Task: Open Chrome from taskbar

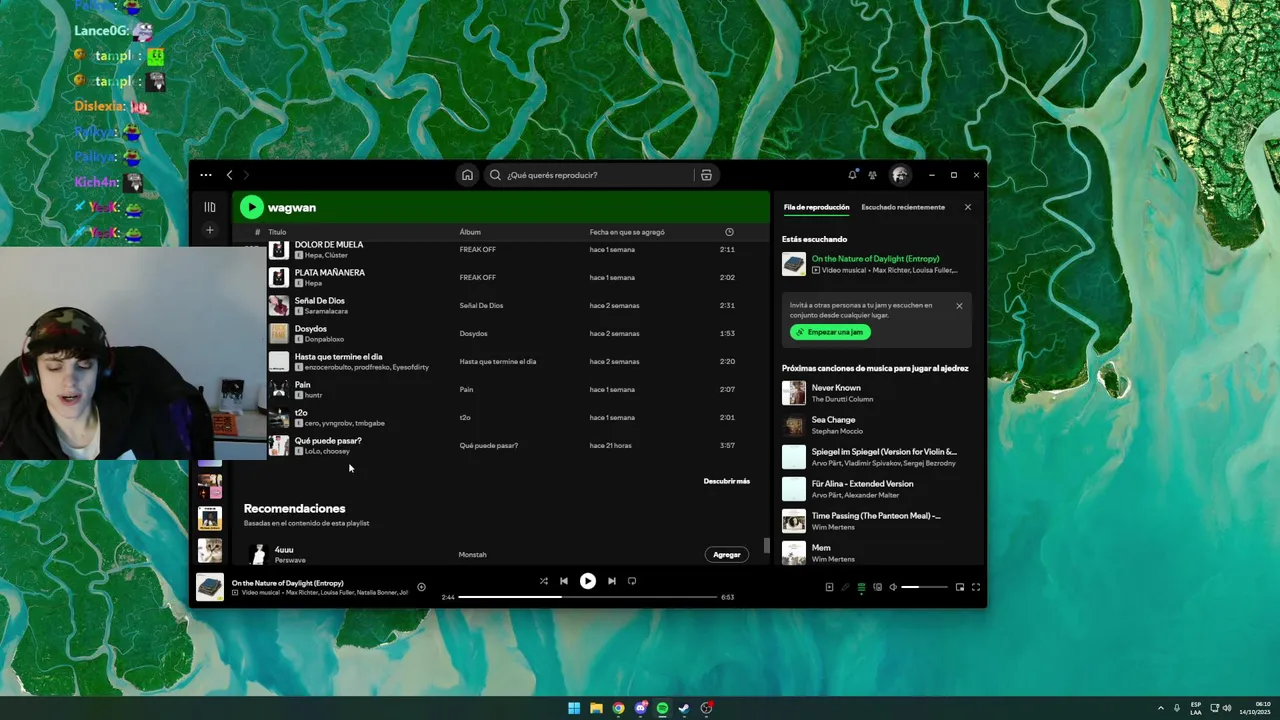Action: [x=618, y=708]
